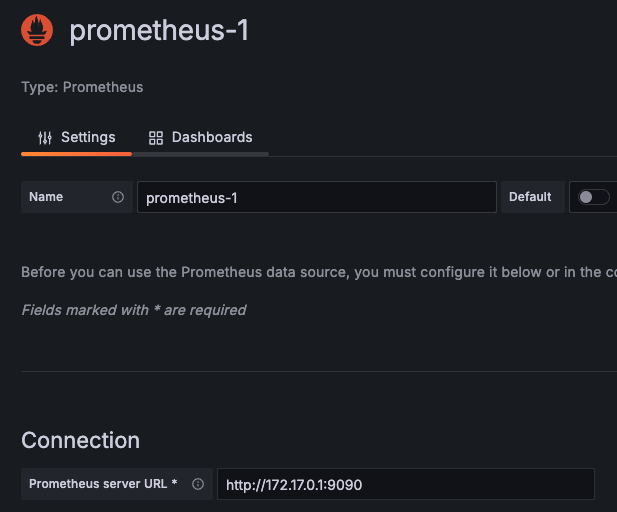Screen dimensions: 617x512
Task: Click the 'Fields marked with * are required' note
Action: click(134, 310)
